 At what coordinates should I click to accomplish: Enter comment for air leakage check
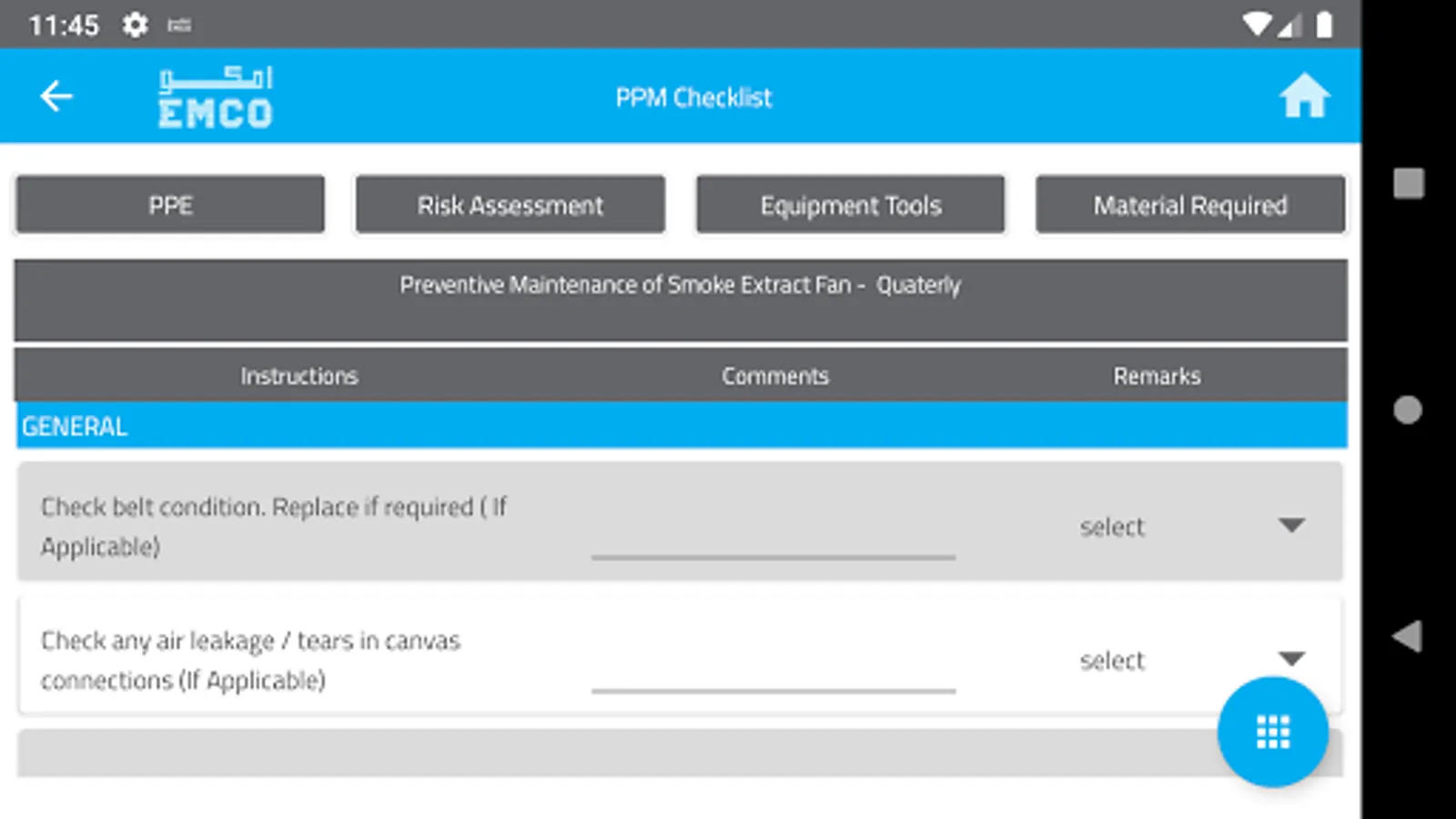pyautogui.click(x=773, y=672)
